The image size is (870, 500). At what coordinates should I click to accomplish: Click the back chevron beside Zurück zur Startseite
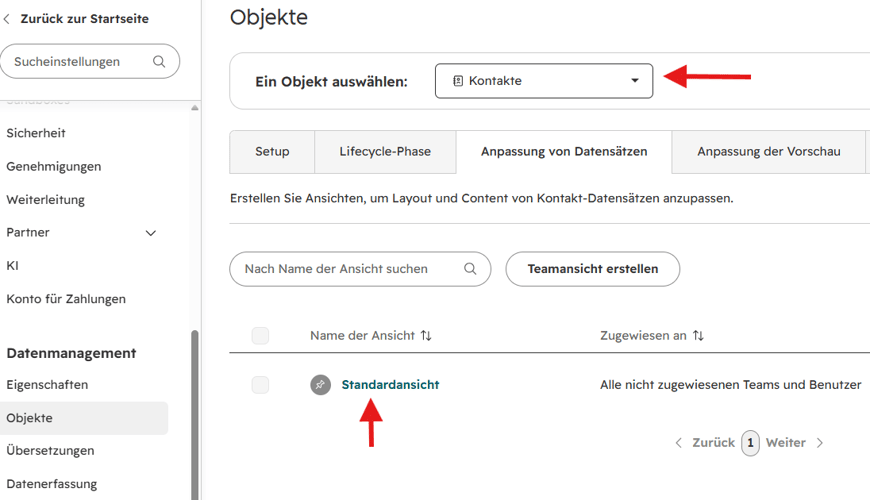pos(7,19)
